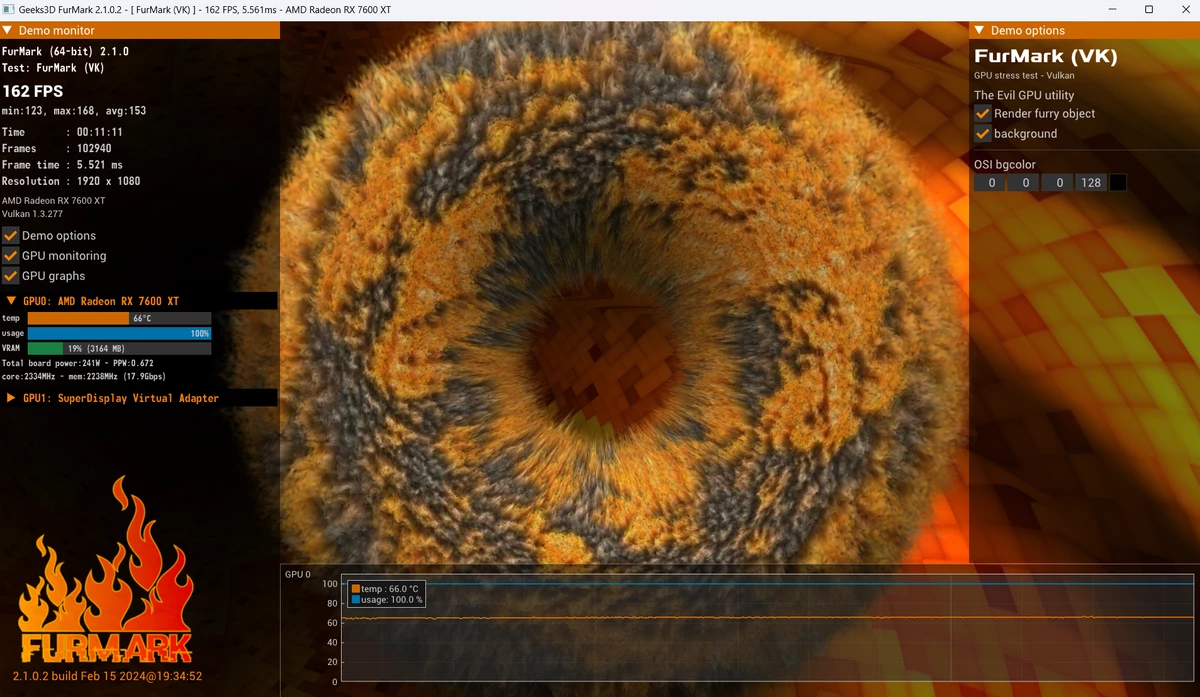
Task: Click the third OSI bgcolor value field
Action: pyautogui.click(x=1057, y=183)
